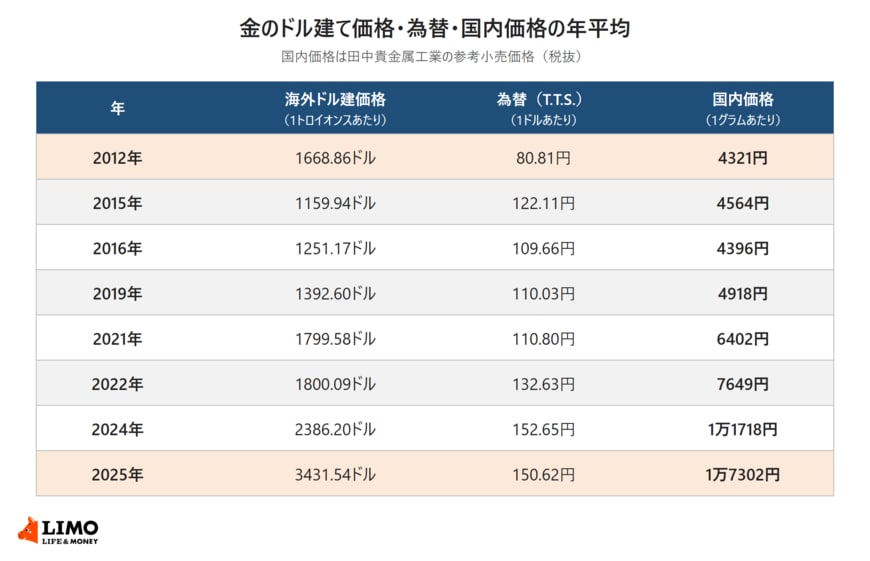Select the 1799.58ドル cell
870x561 pixels.
[x=335, y=339]
